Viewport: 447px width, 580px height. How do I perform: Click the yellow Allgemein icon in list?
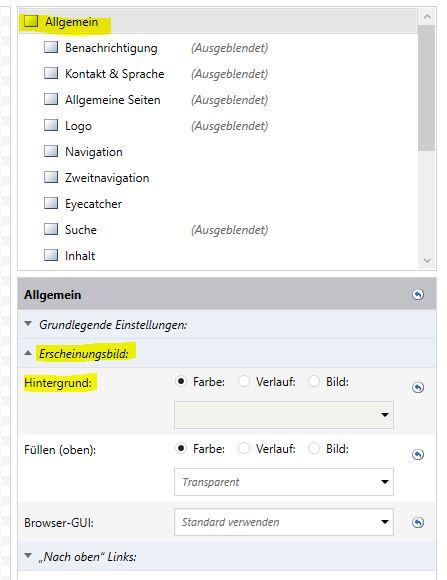click(x=31, y=21)
